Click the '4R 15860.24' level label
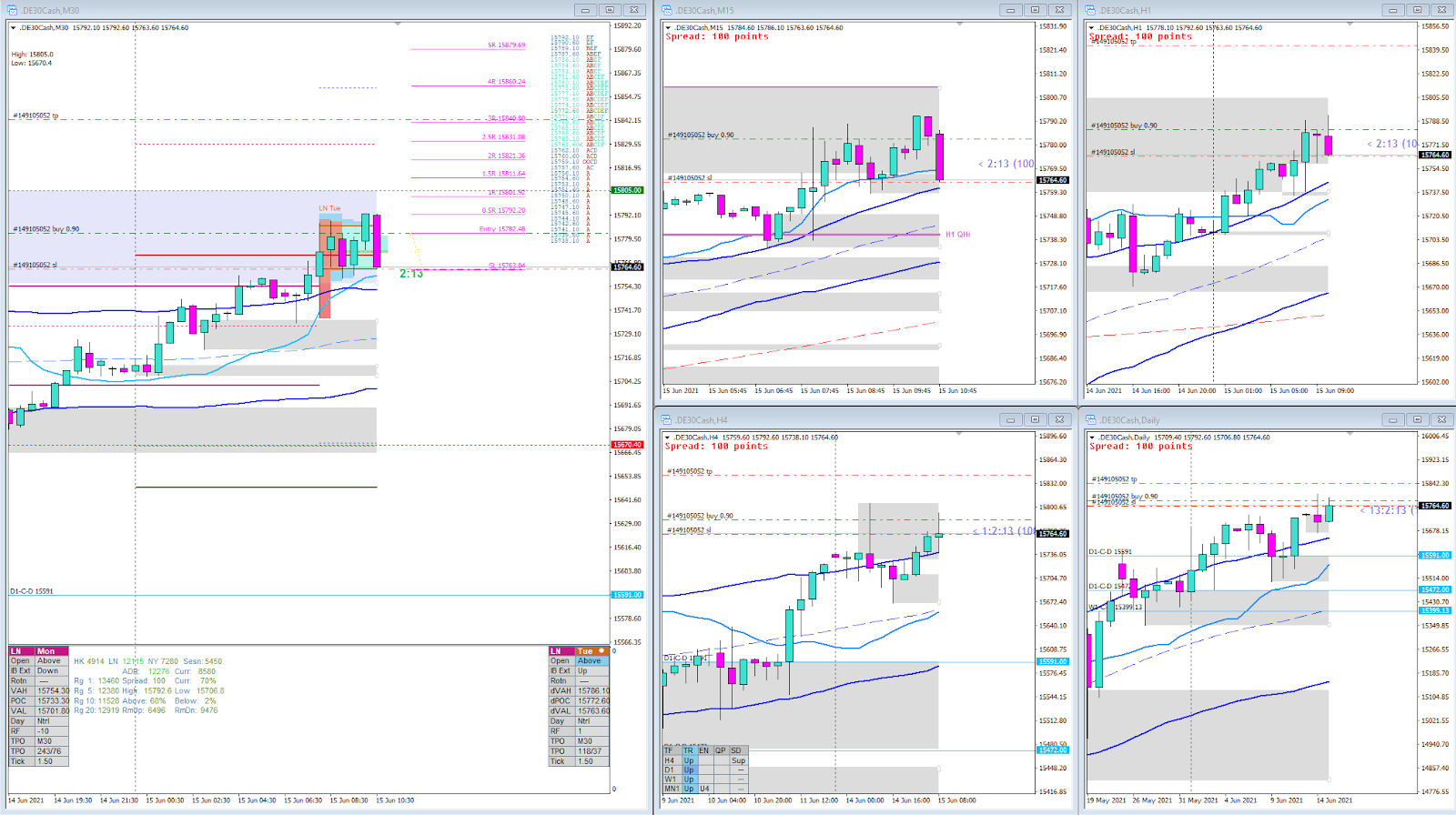Image resolution: width=1456 pixels, height=815 pixels. click(x=506, y=82)
